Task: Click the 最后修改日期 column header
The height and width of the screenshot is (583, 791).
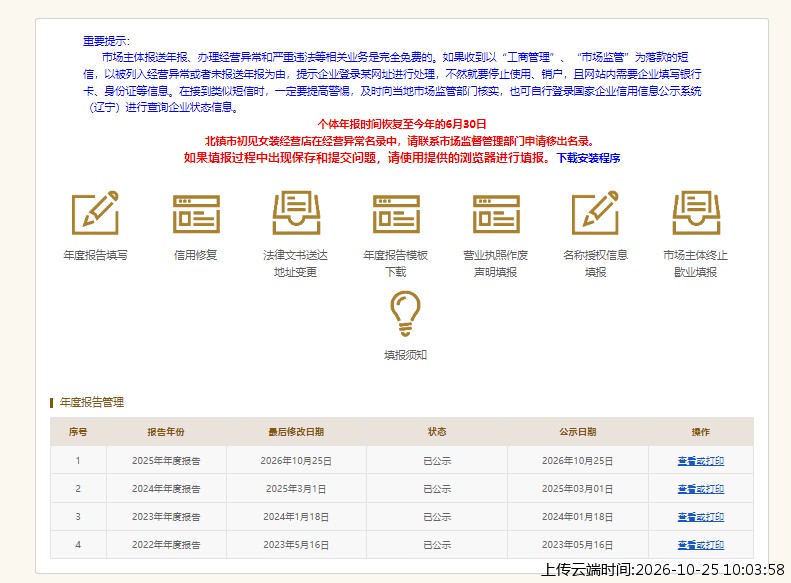Action: (296, 432)
